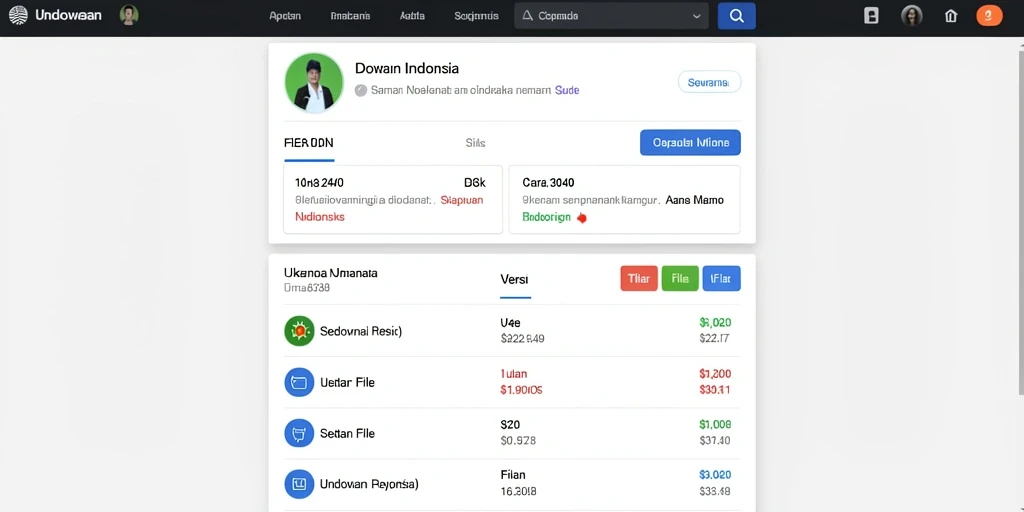Click the Dowain Indonsia profile photo
The height and width of the screenshot is (512, 1024).
(314, 83)
